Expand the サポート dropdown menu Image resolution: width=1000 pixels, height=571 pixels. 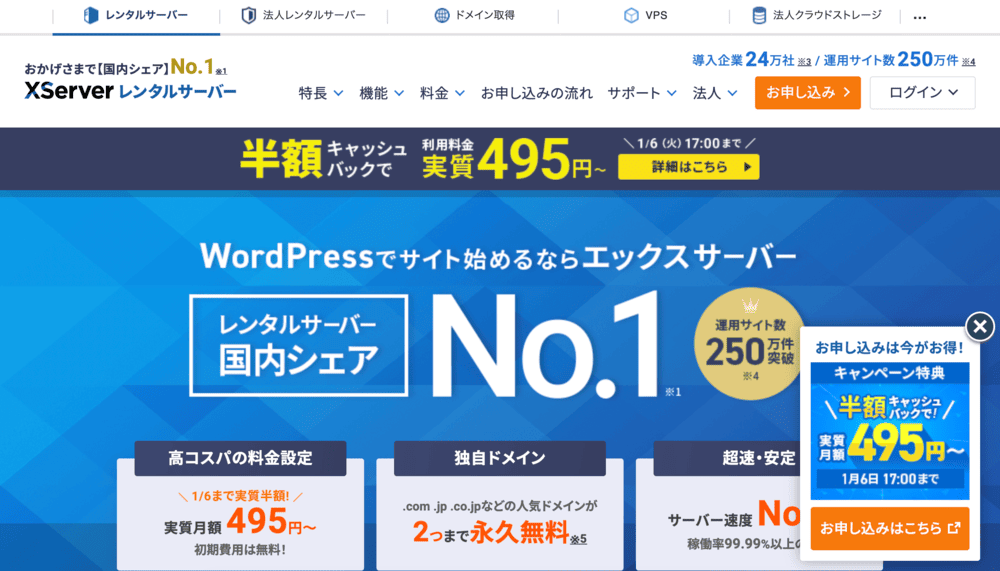[642, 93]
